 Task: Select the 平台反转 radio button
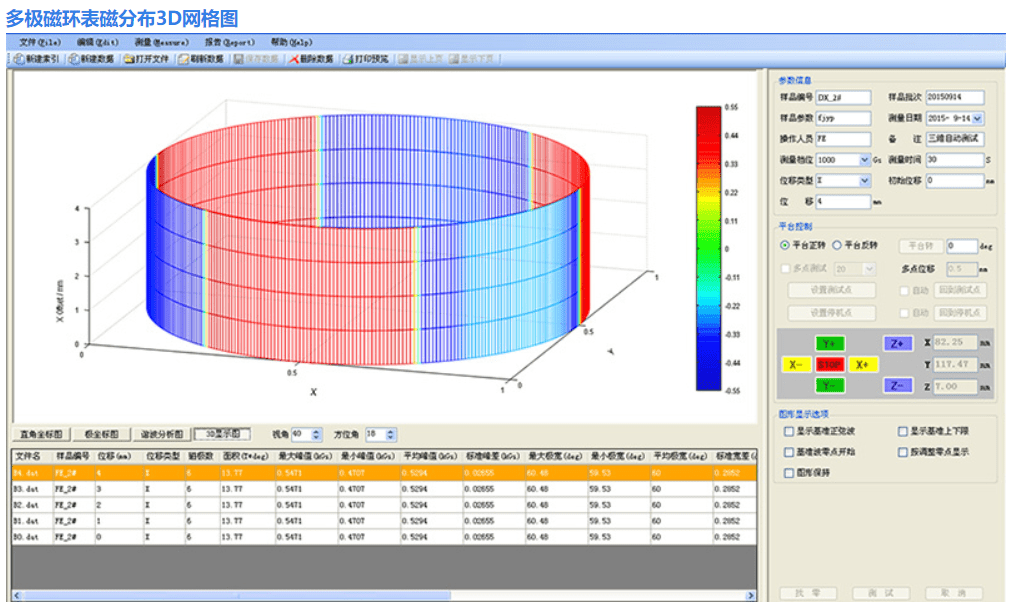[x=837, y=246]
